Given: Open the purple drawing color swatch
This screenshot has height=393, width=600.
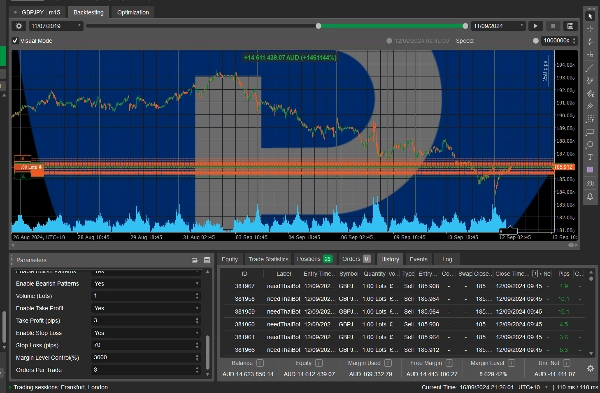Looking at the screenshot, I should (590, 170).
